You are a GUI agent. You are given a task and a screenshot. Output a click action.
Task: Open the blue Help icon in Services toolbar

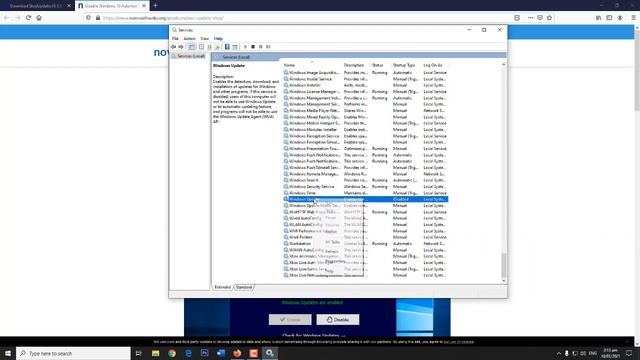tap(227, 47)
